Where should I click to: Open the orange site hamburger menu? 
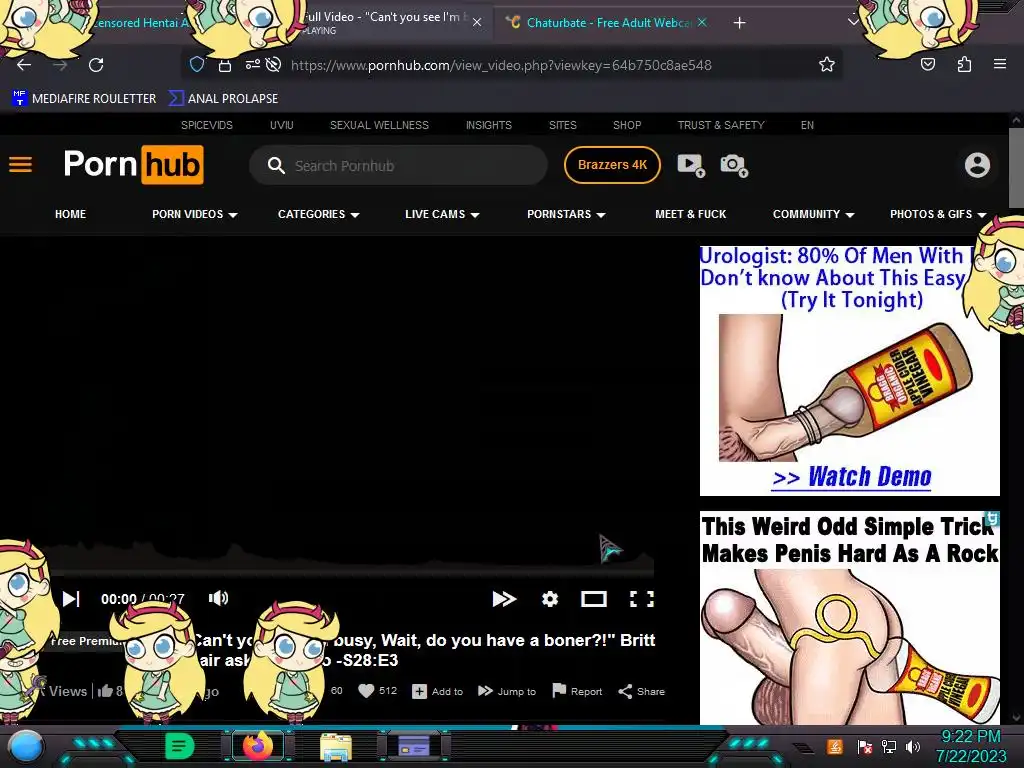pos(20,165)
